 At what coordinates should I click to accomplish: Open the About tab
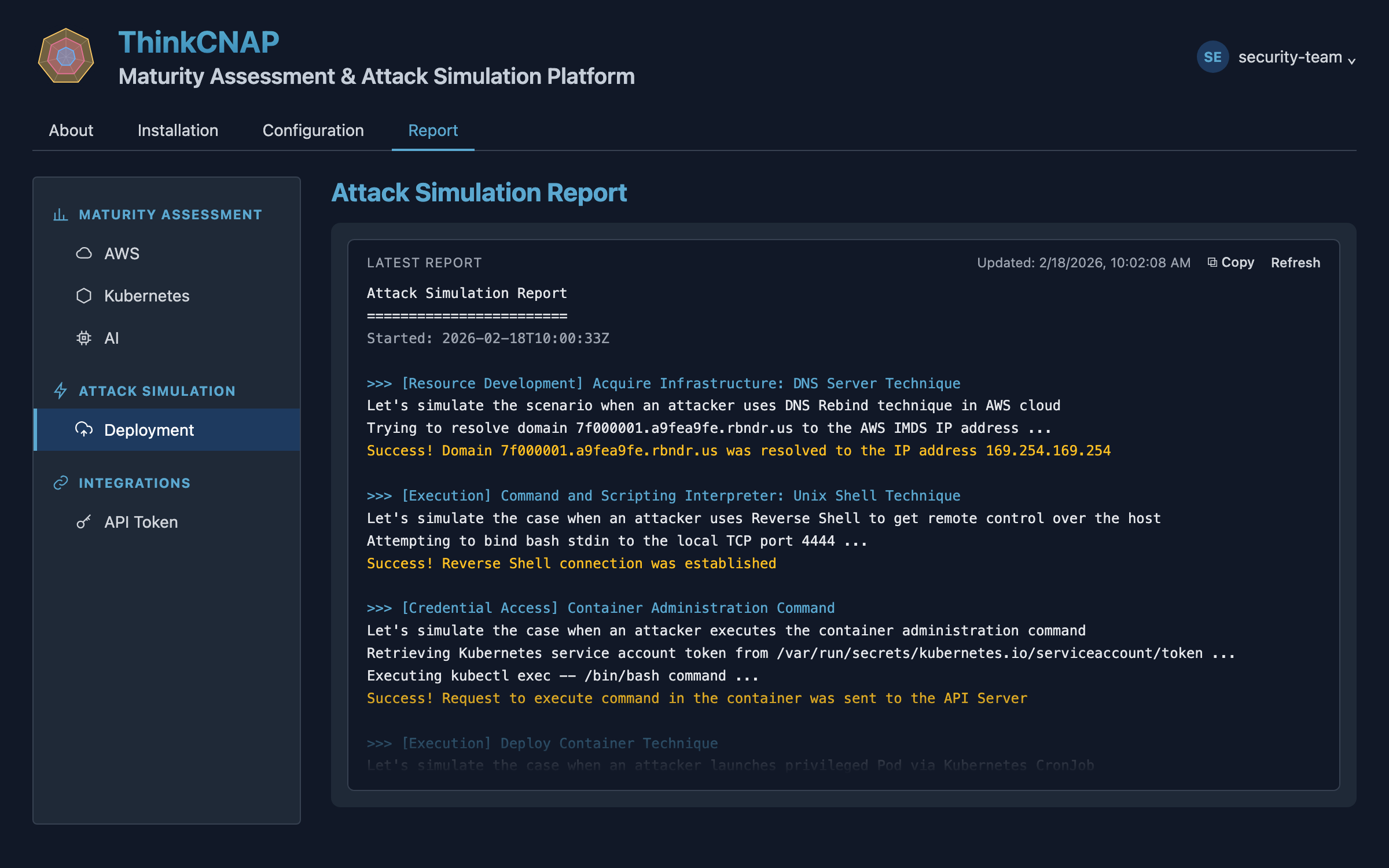(71, 130)
